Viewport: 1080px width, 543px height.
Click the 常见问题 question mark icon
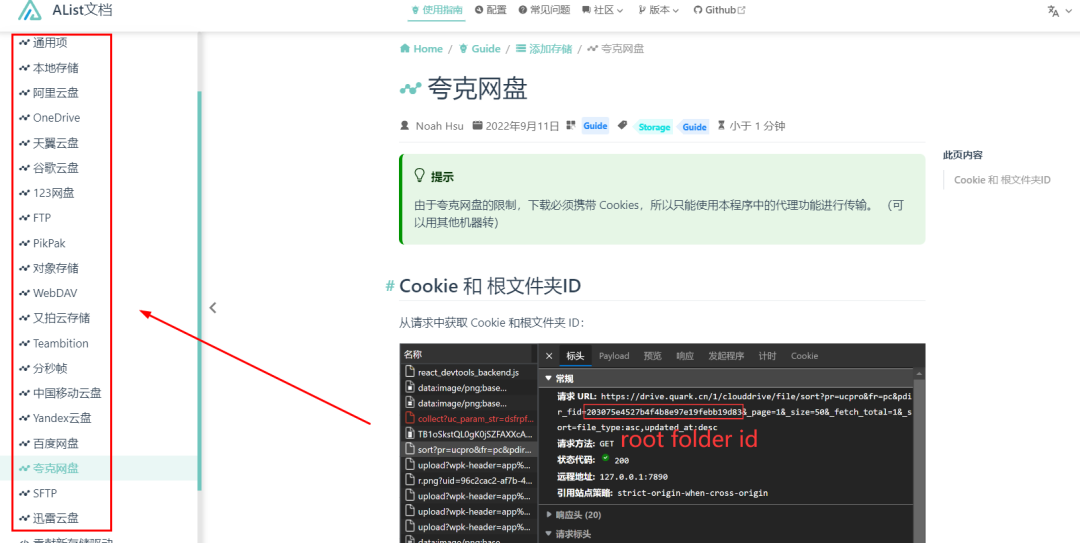523,10
